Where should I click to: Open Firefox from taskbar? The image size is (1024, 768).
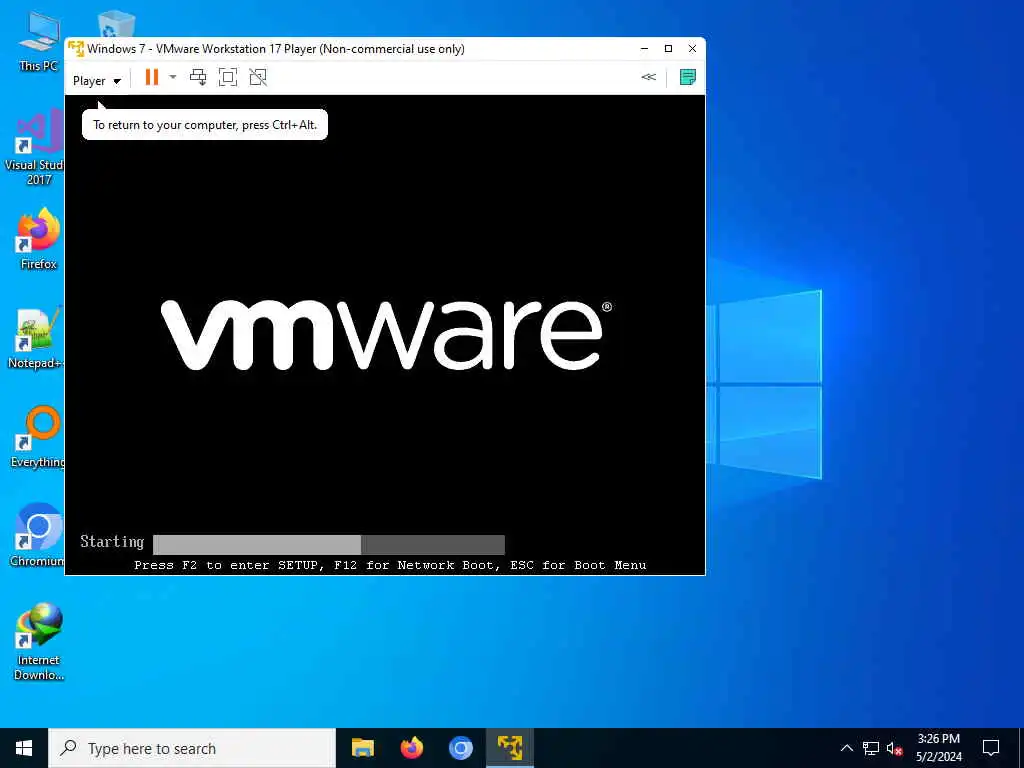tap(411, 748)
